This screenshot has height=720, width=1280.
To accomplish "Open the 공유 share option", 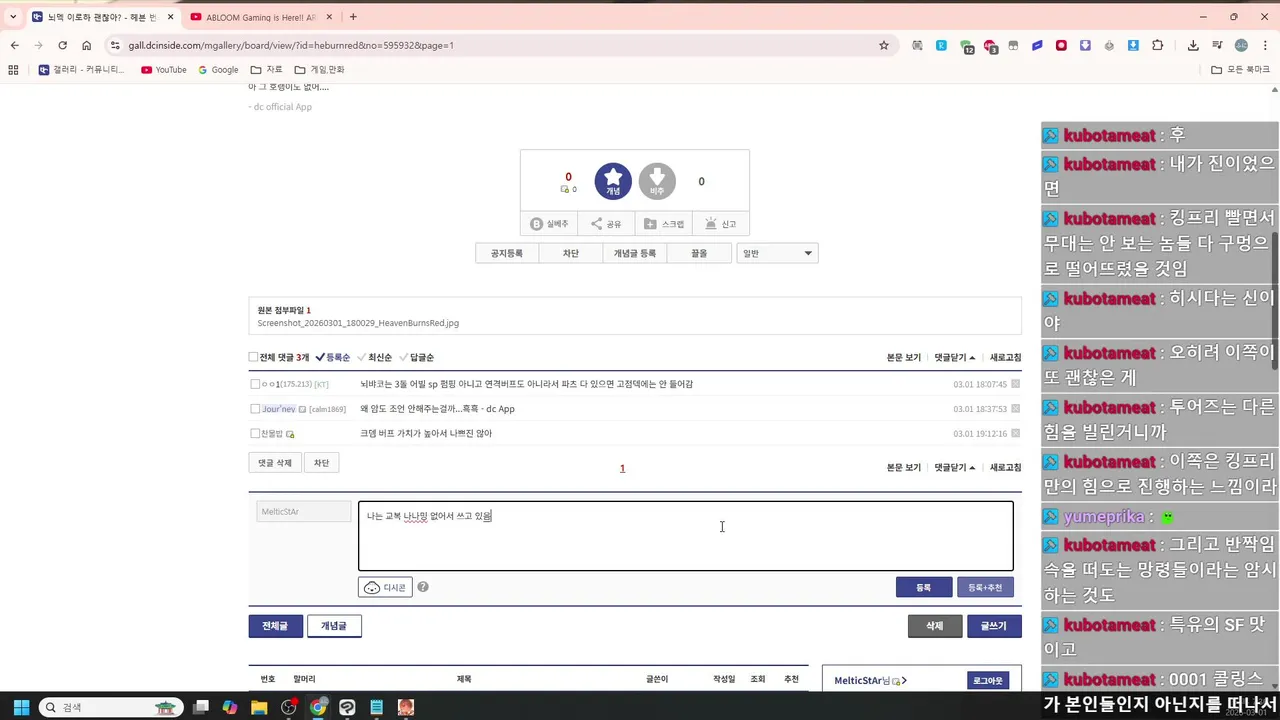I will tap(606, 224).
